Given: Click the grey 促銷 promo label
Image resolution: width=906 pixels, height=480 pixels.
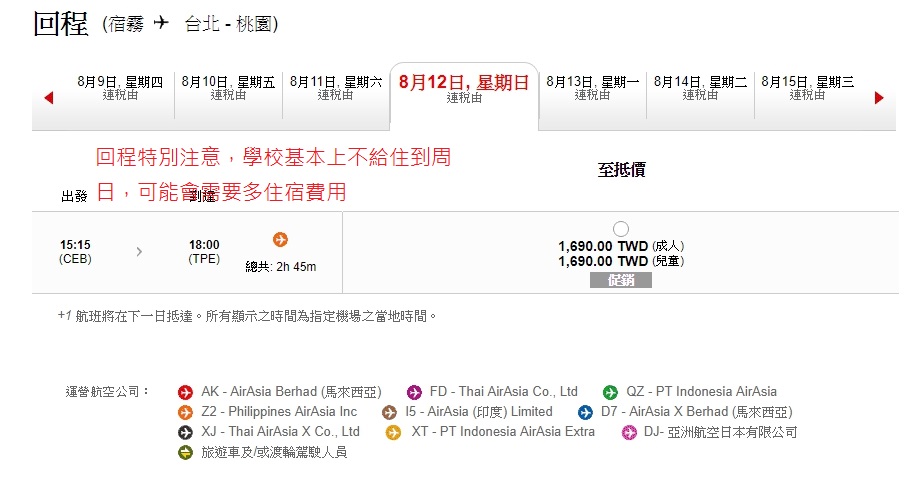Looking at the screenshot, I should (621, 280).
